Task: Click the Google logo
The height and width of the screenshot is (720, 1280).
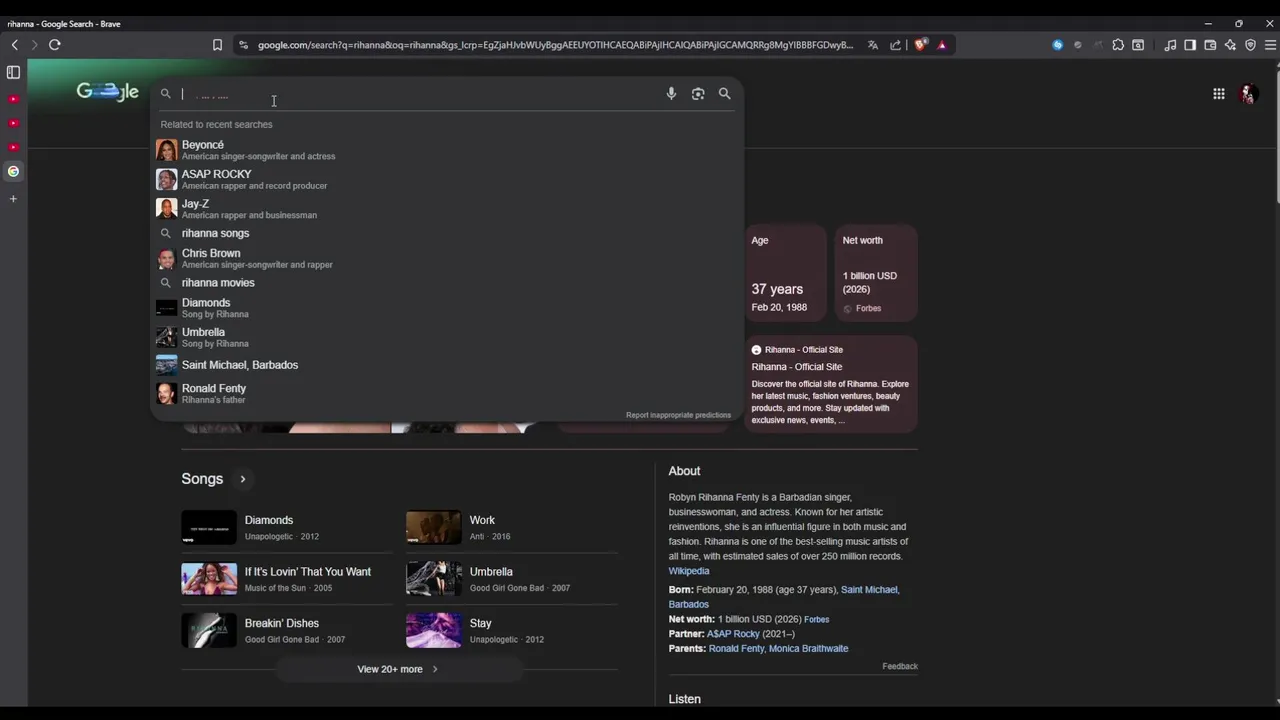Action: [107, 92]
